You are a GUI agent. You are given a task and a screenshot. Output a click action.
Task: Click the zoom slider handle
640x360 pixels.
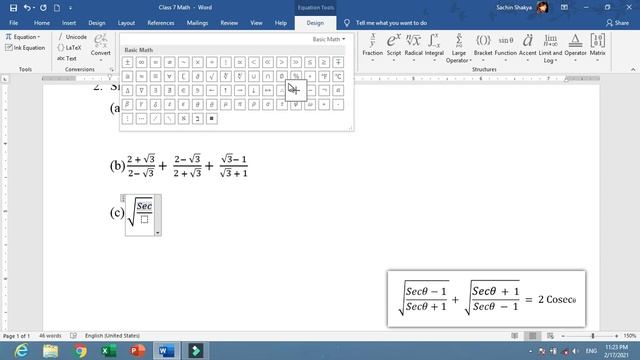[593, 336]
